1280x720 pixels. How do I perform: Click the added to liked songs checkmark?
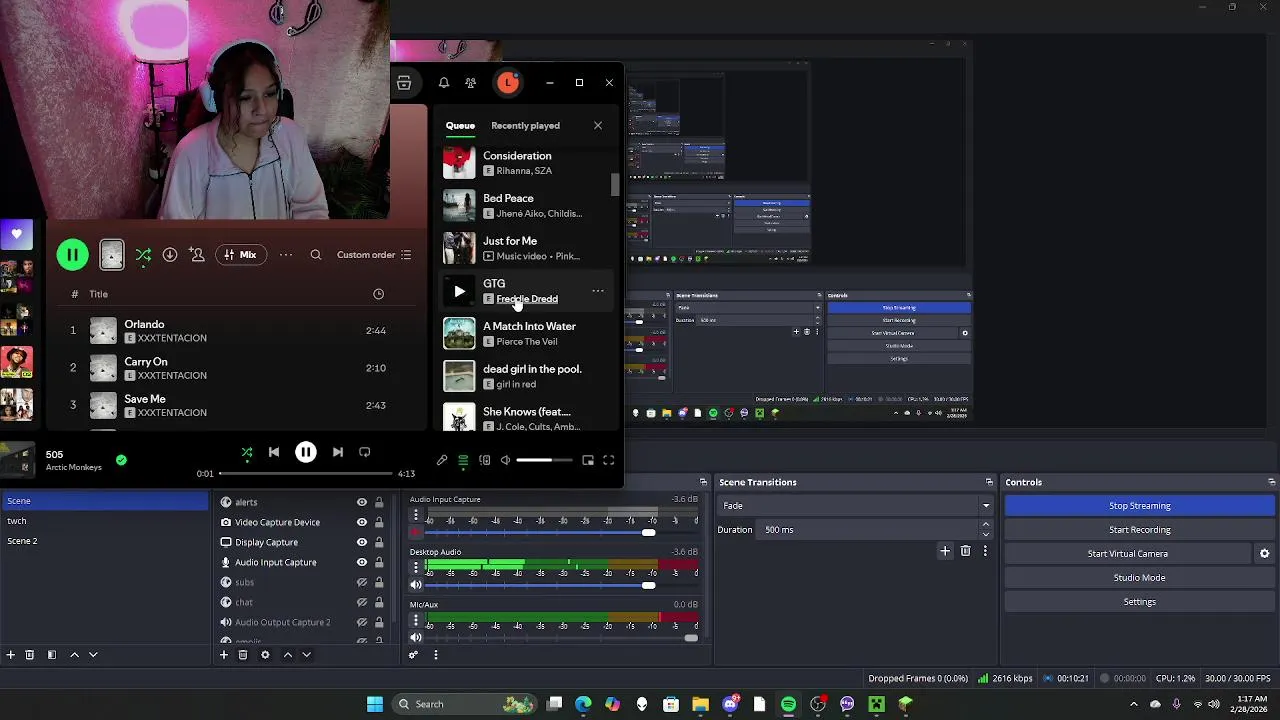point(121,460)
